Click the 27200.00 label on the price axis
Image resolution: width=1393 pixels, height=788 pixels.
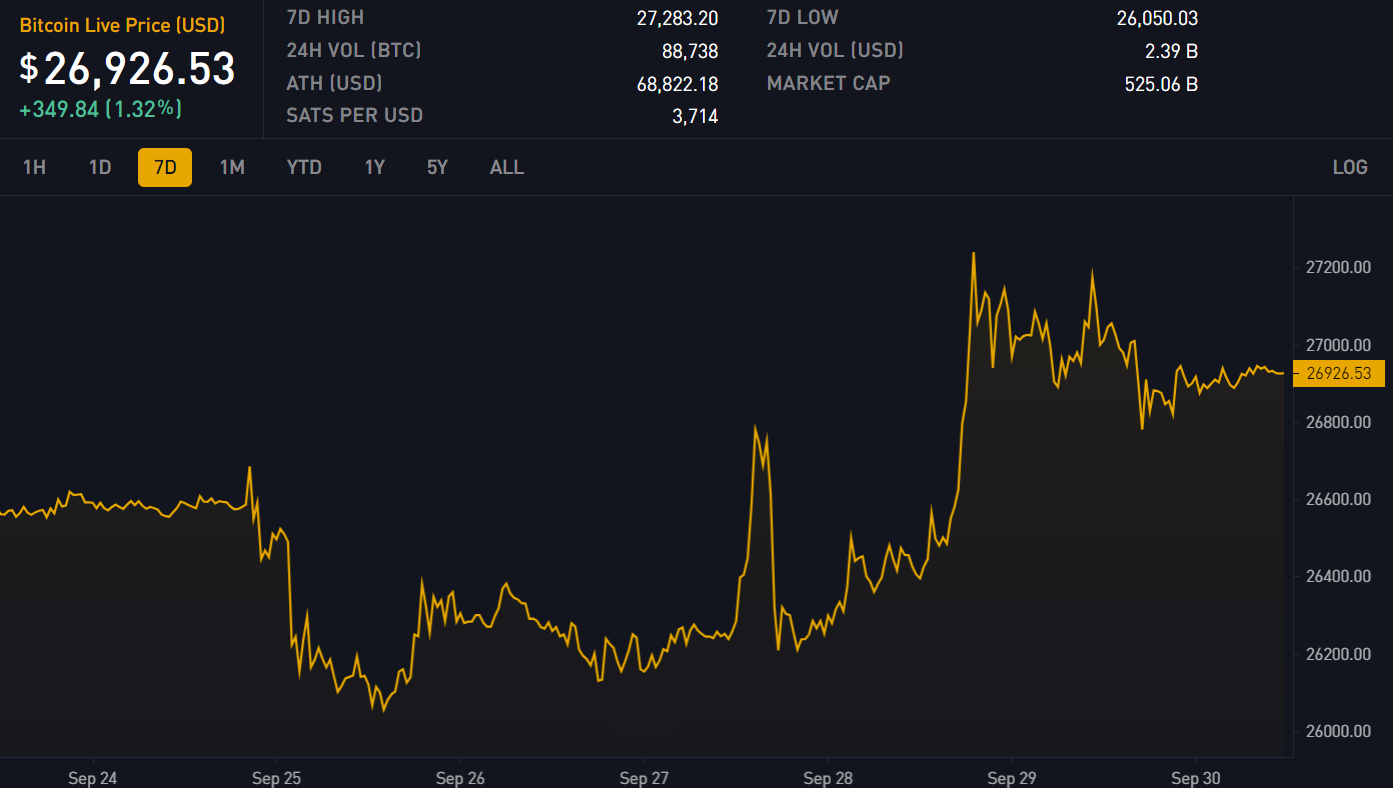pyautogui.click(x=1338, y=267)
